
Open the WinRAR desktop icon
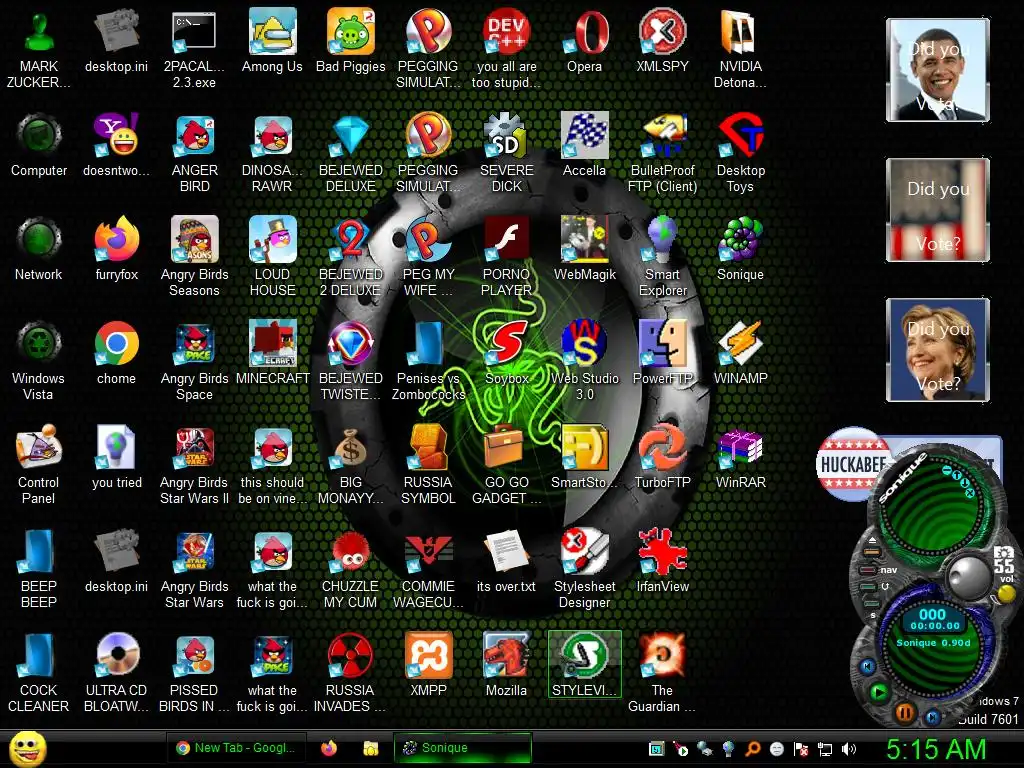point(741,457)
